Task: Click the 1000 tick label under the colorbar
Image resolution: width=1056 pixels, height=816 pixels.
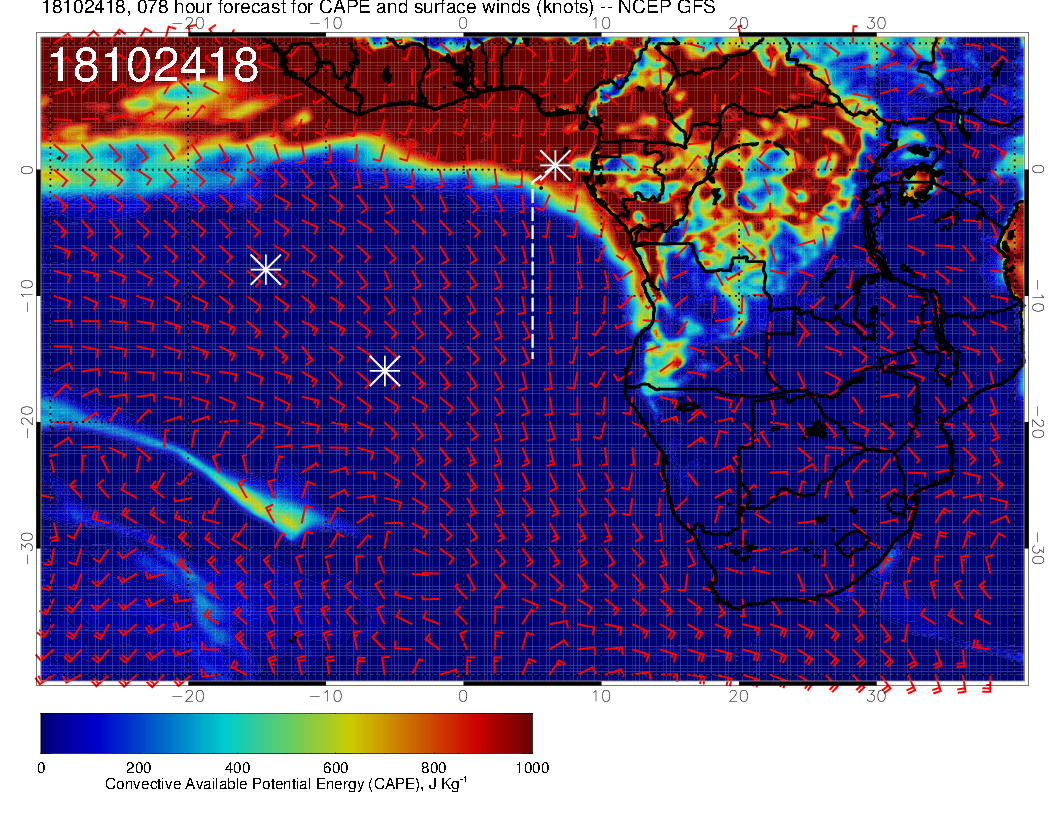Action: point(532,768)
